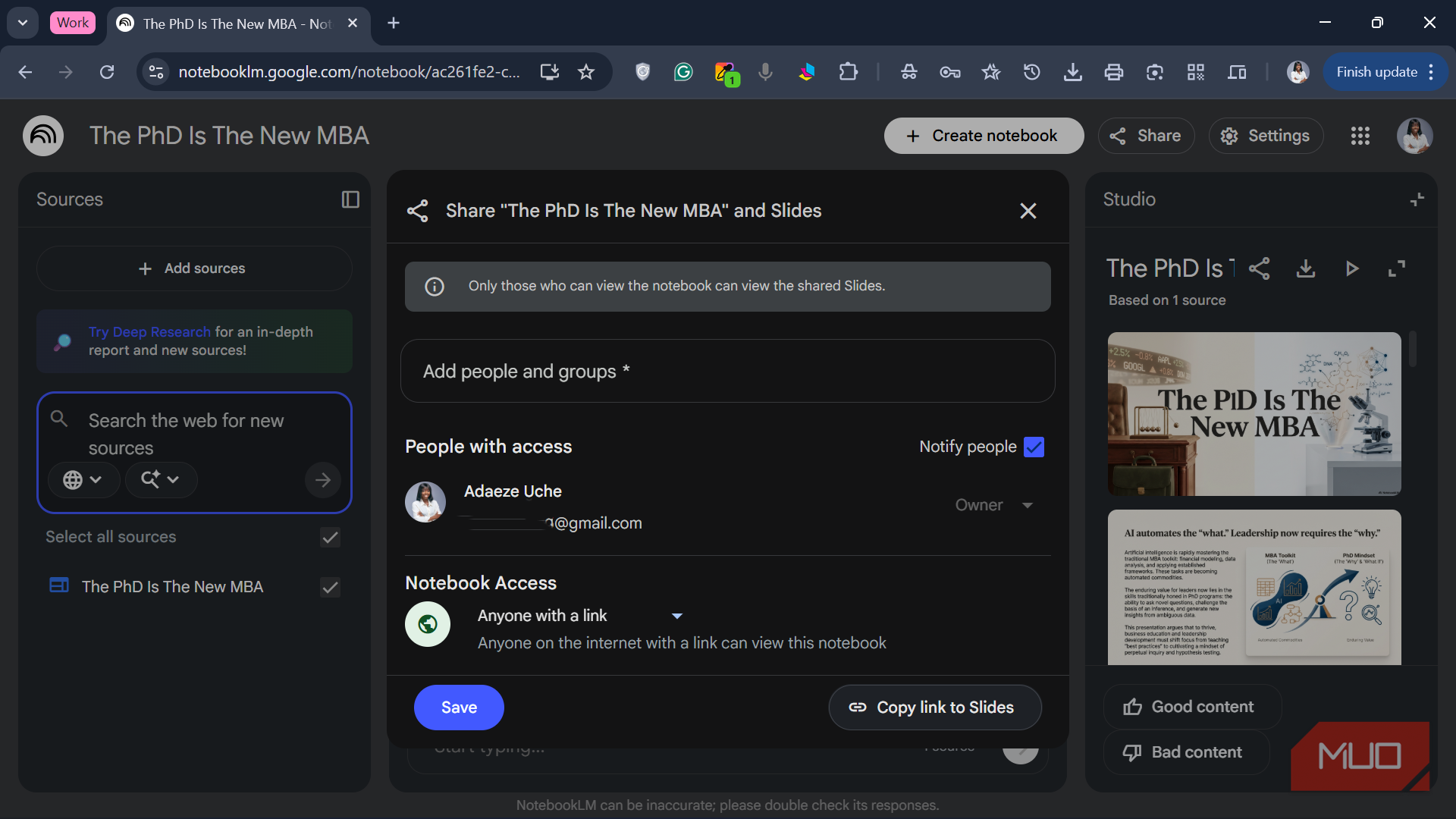The width and height of the screenshot is (1456, 819).
Task: Switch to The PhD Is The New MBA browser tab
Action: tap(235, 24)
